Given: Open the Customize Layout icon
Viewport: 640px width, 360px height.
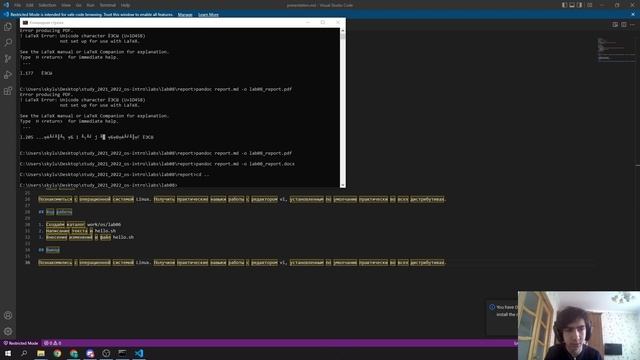Looking at the screenshot, I should click(x=589, y=5).
